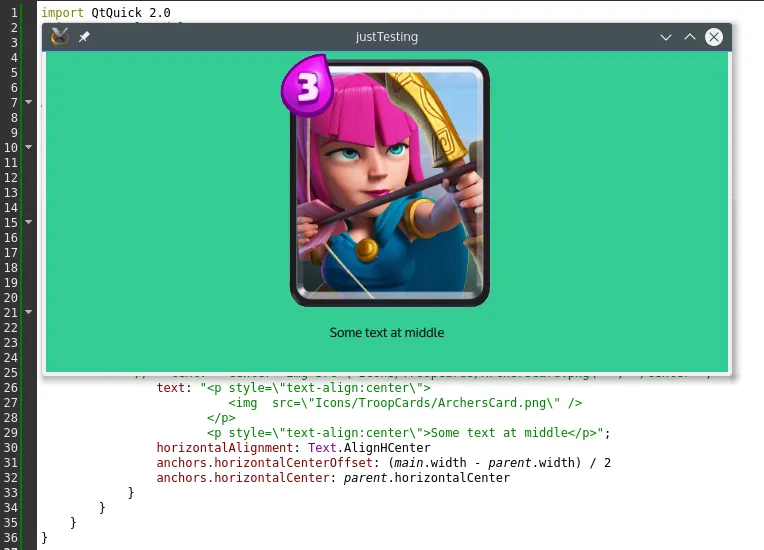Click 'Some text at middle' in line 29

[499, 433]
